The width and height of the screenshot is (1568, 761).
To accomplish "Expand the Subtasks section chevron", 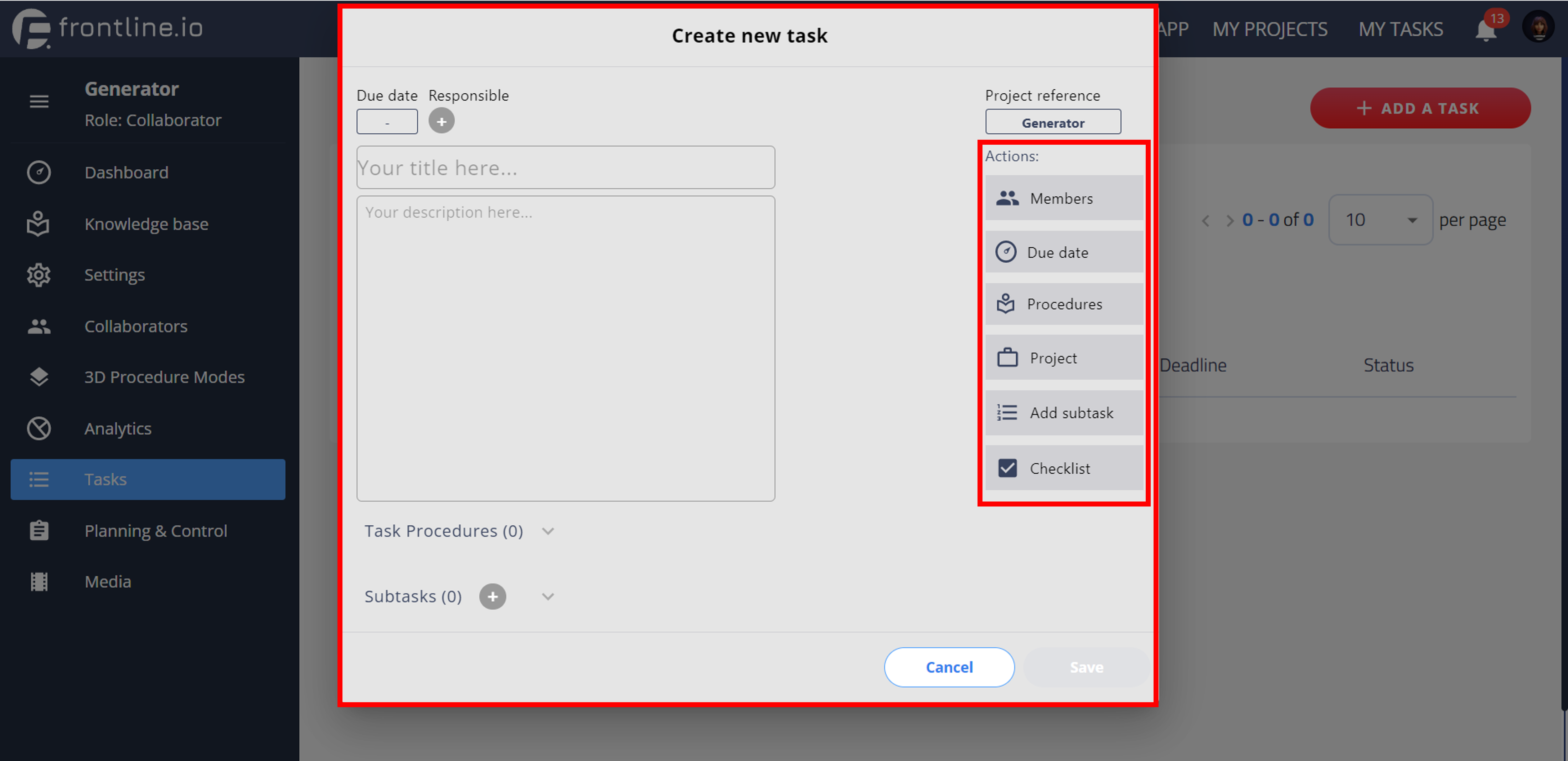I will tap(548, 597).
